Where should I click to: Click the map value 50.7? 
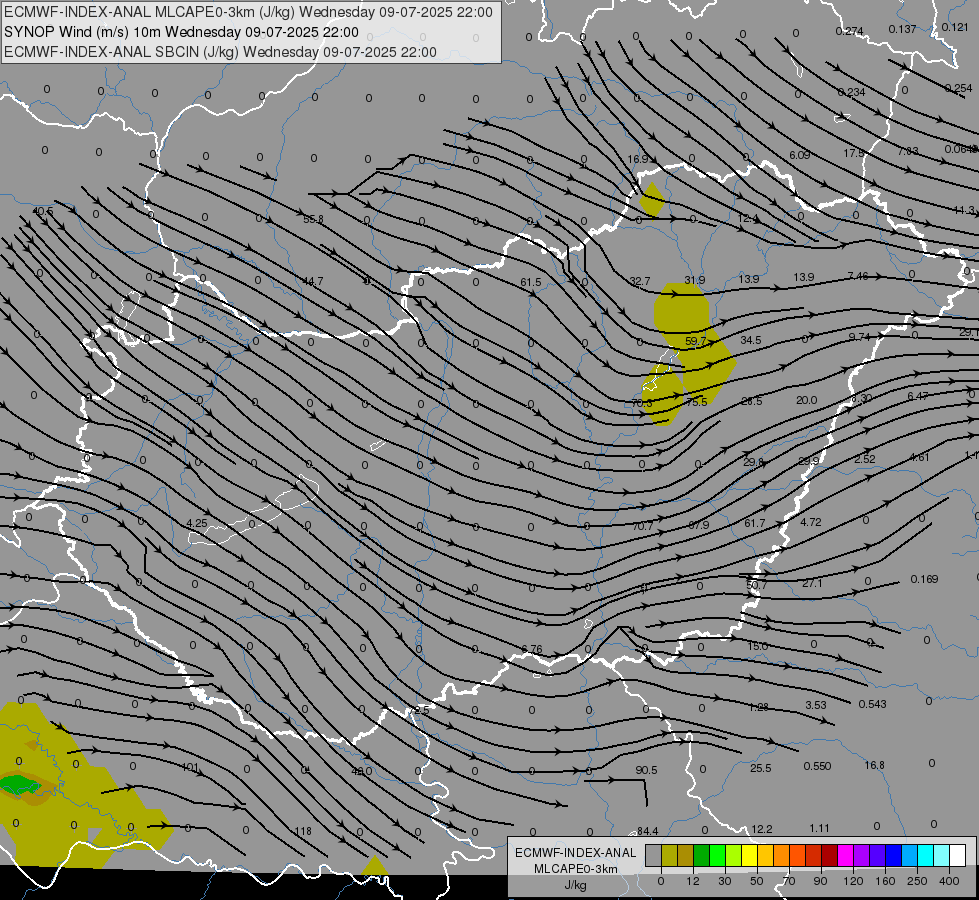click(x=756, y=585)
